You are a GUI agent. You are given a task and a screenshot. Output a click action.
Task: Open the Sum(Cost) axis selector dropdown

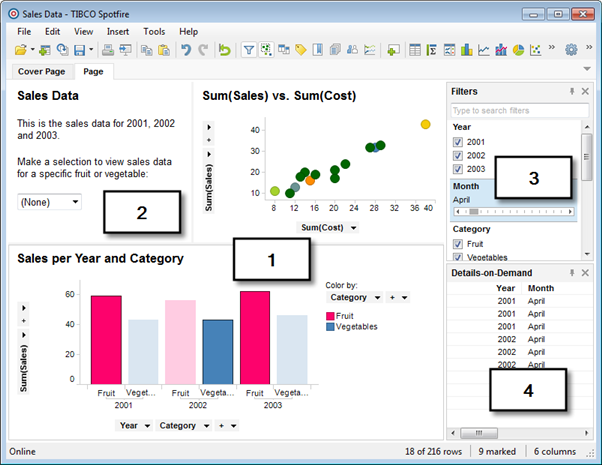[354, 228]
